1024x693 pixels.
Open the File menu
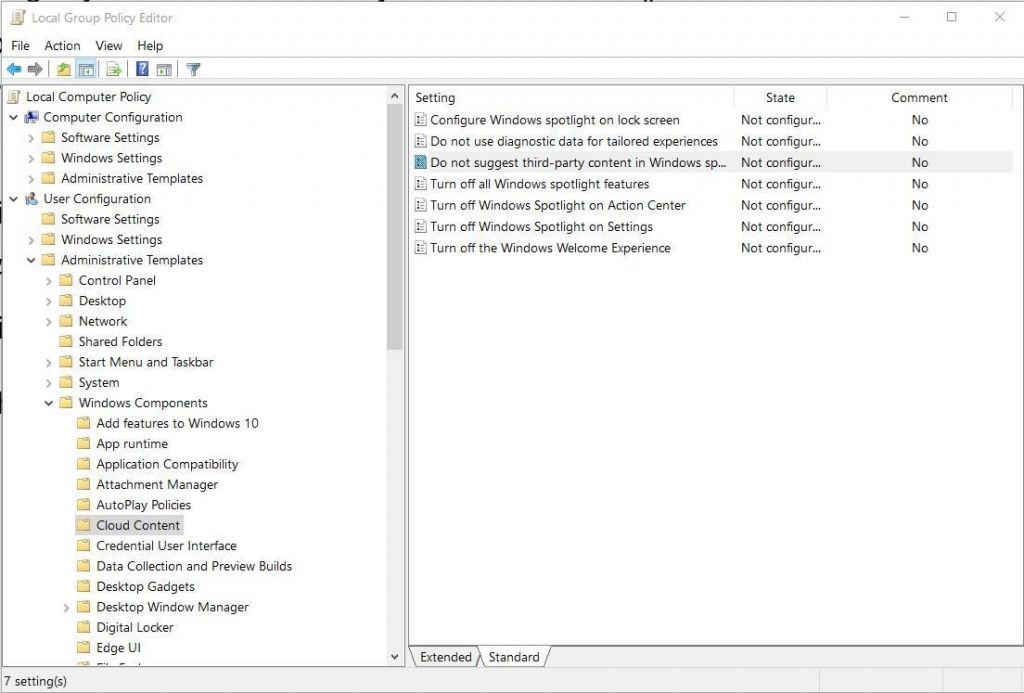coord(19,45)
